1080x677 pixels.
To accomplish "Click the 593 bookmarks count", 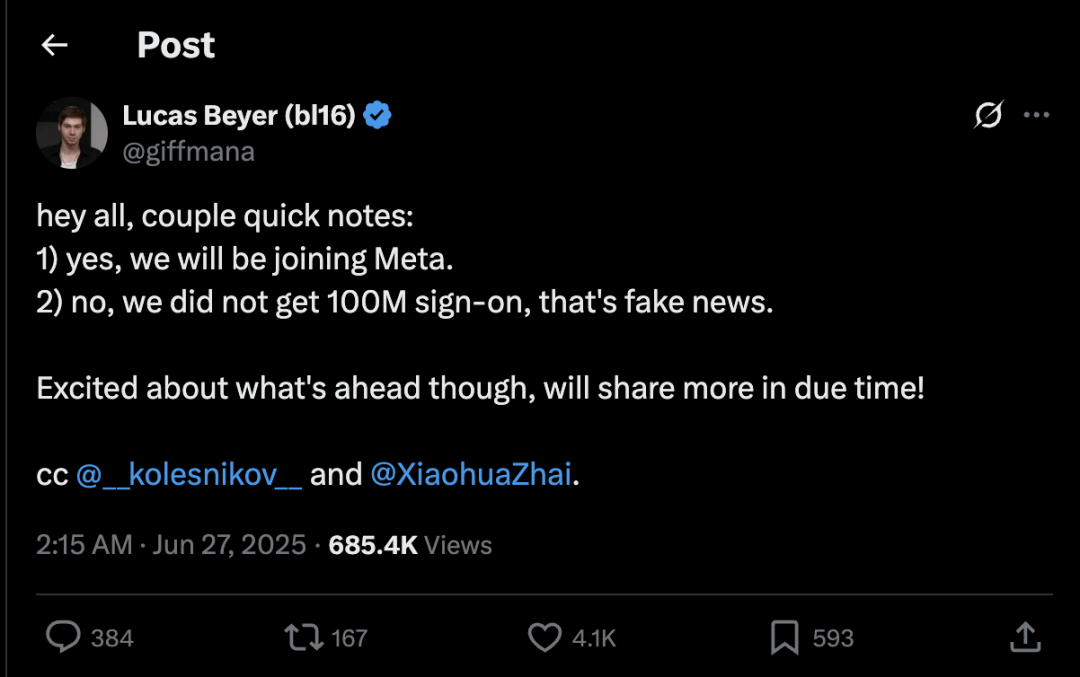I will (833, 638).
